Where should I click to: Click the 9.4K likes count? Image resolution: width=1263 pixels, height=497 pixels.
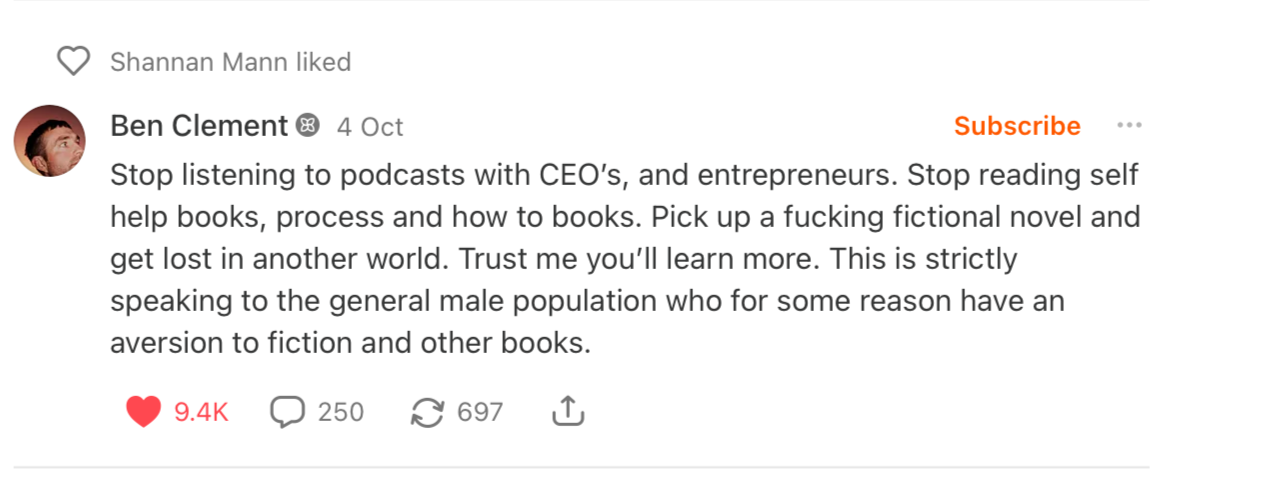coord(201,412)
